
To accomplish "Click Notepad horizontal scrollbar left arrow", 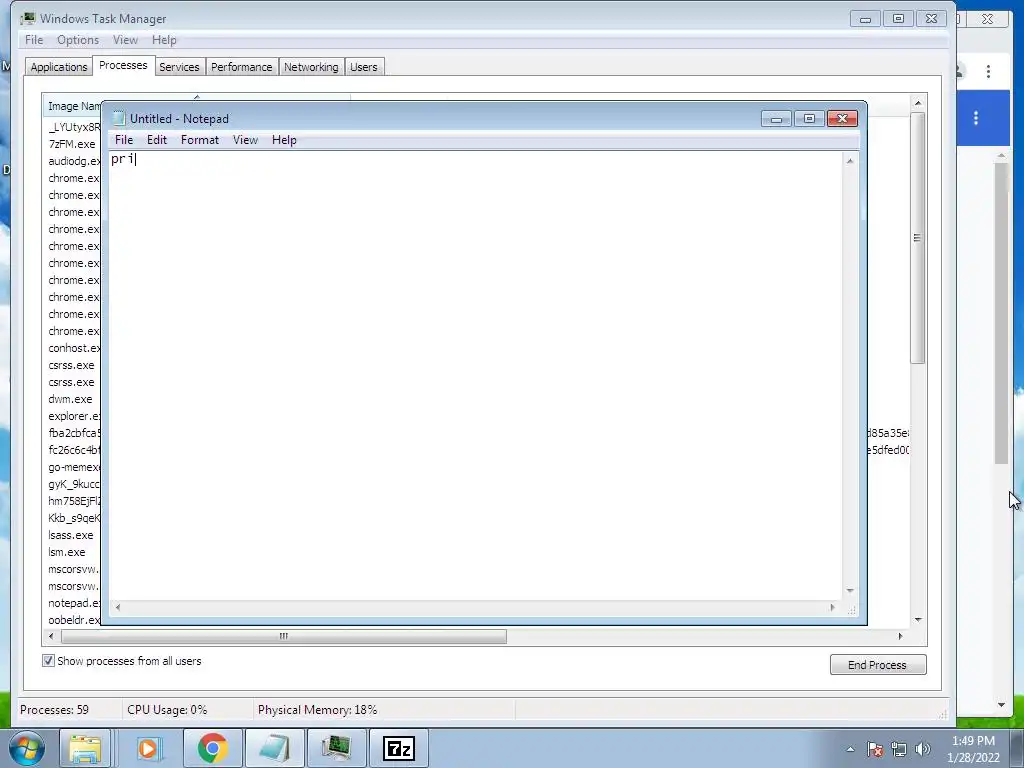I will tap(118, 607).
